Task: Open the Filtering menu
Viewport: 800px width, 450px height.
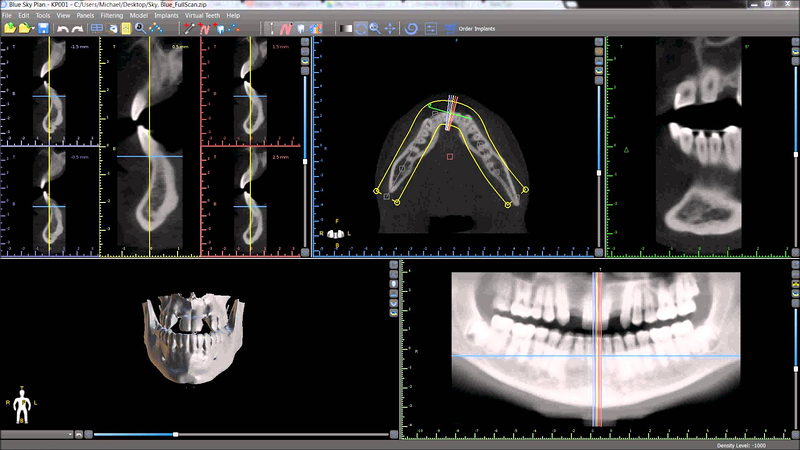Action: point(111,17)
